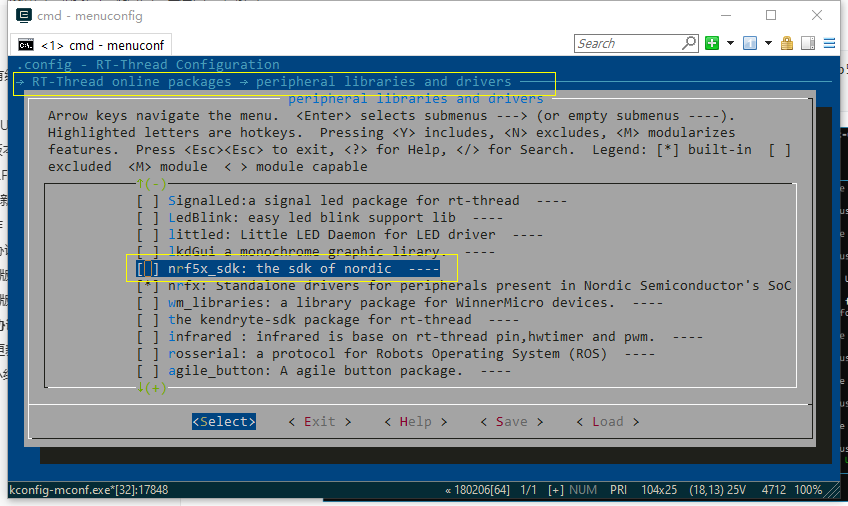The height and width of the screenshot is (506, 848).
Task: Open dropdown arrow next to new console
Action: click(x=730, y=43)
